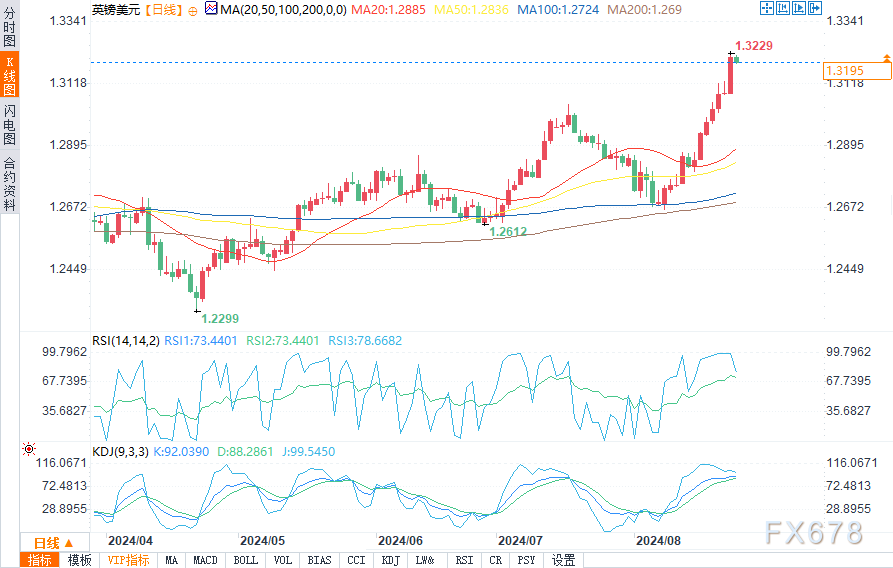Switch to K线图 side tab

[10, 75]
